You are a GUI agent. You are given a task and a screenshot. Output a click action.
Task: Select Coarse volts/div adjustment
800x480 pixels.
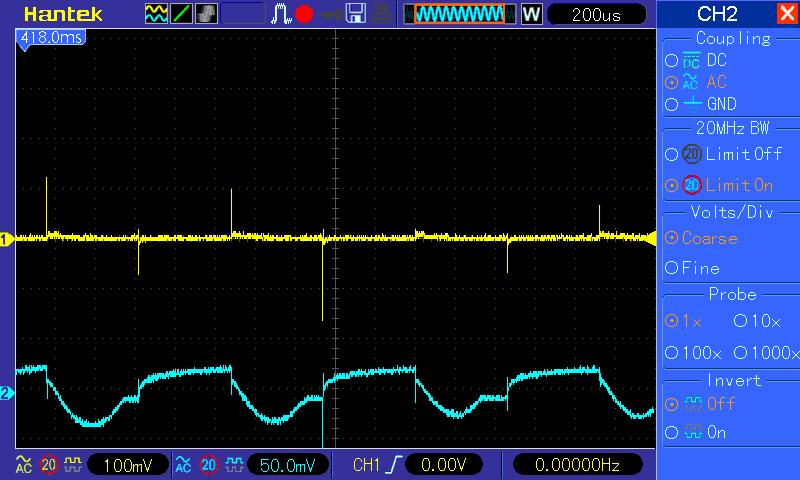click(702, 238)
